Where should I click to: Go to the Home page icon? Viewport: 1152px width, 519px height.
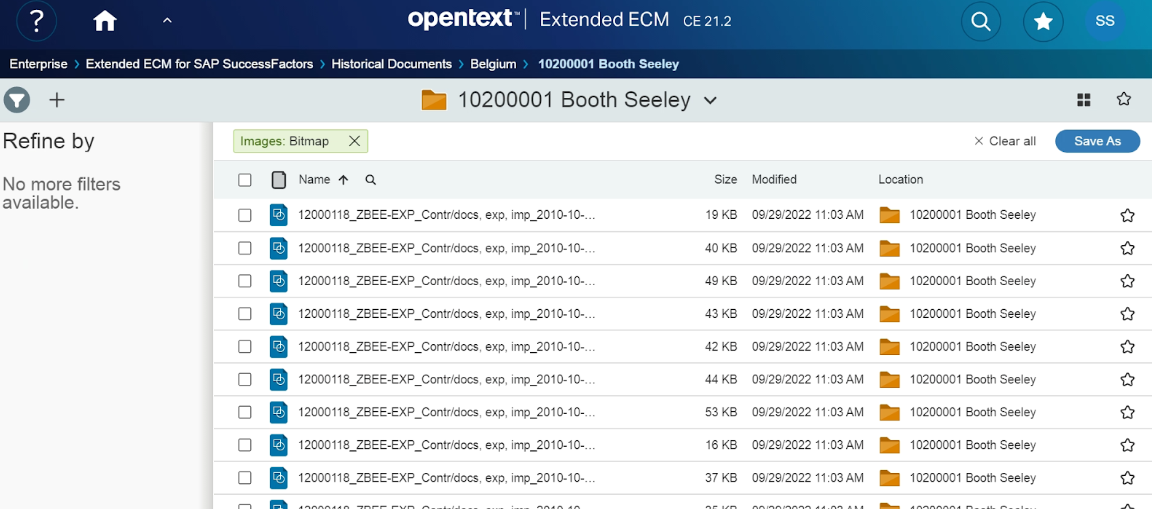click(x=104, y=21)
